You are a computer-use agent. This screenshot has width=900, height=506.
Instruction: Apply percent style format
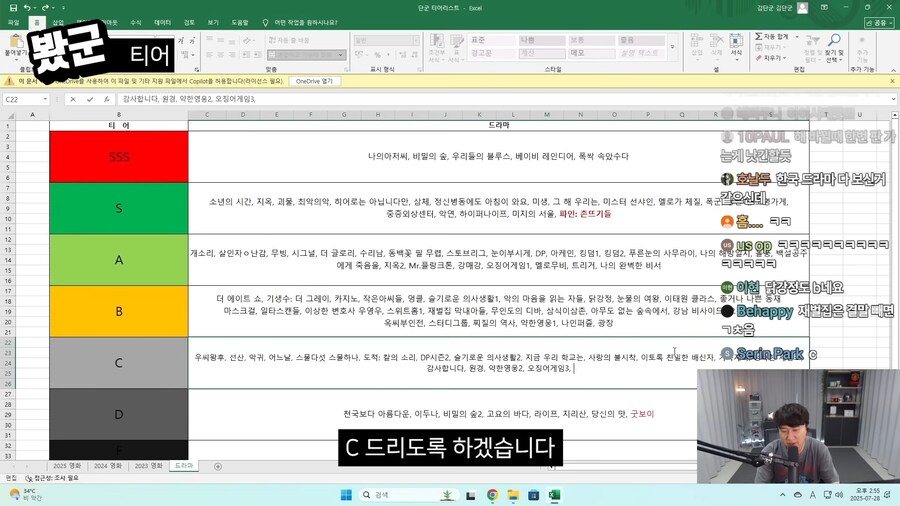tap(377, 55)
